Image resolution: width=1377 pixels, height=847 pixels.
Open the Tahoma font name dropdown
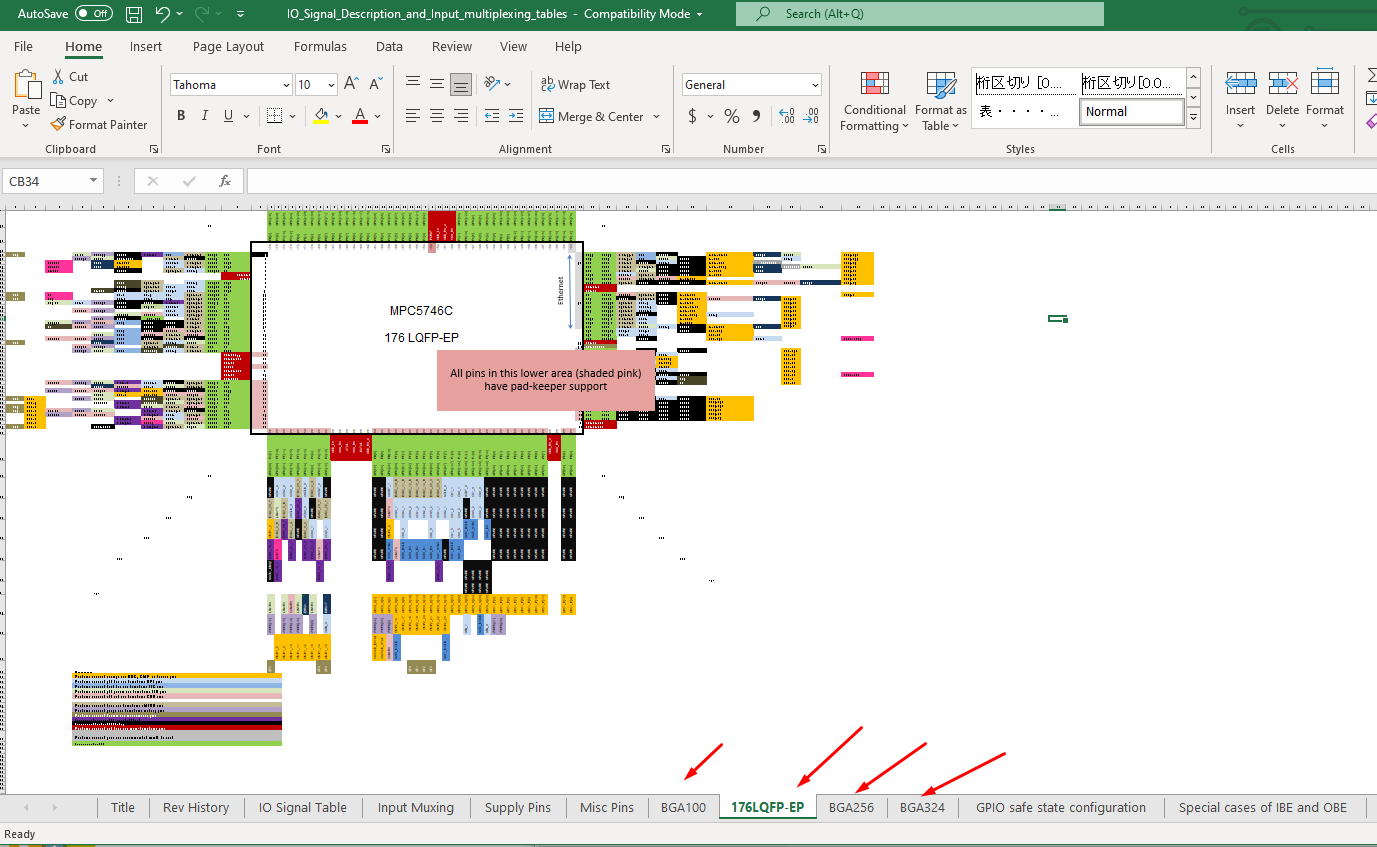(x=289, y=84)
